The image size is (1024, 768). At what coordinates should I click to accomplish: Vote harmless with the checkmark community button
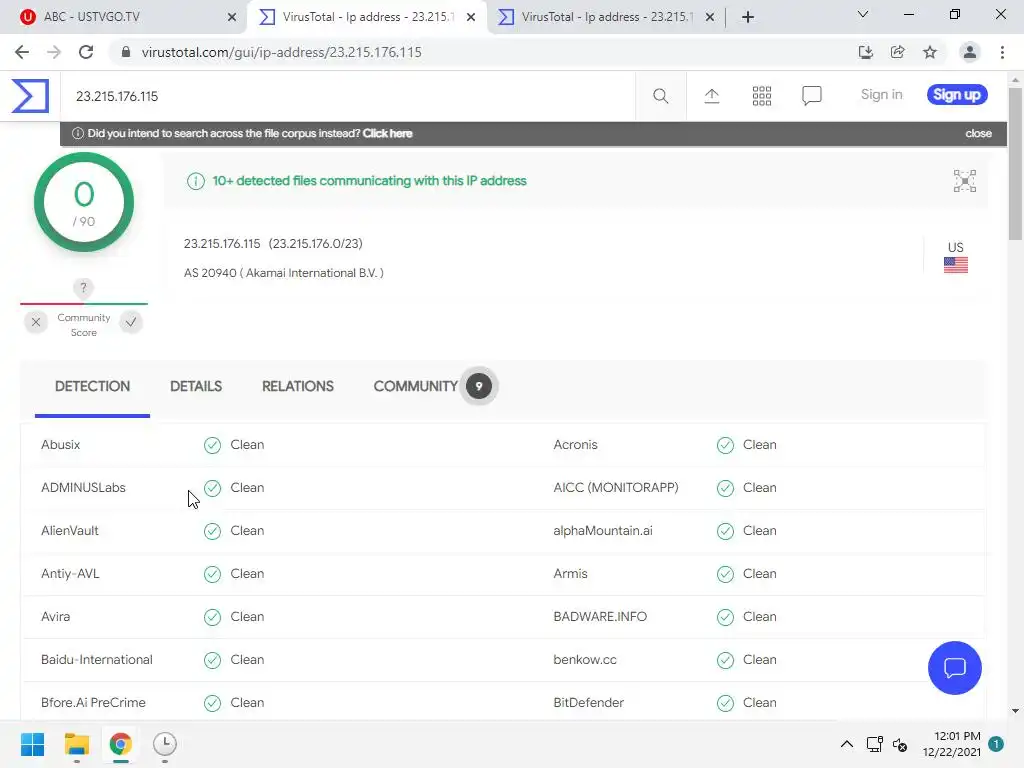coord(131,322)
